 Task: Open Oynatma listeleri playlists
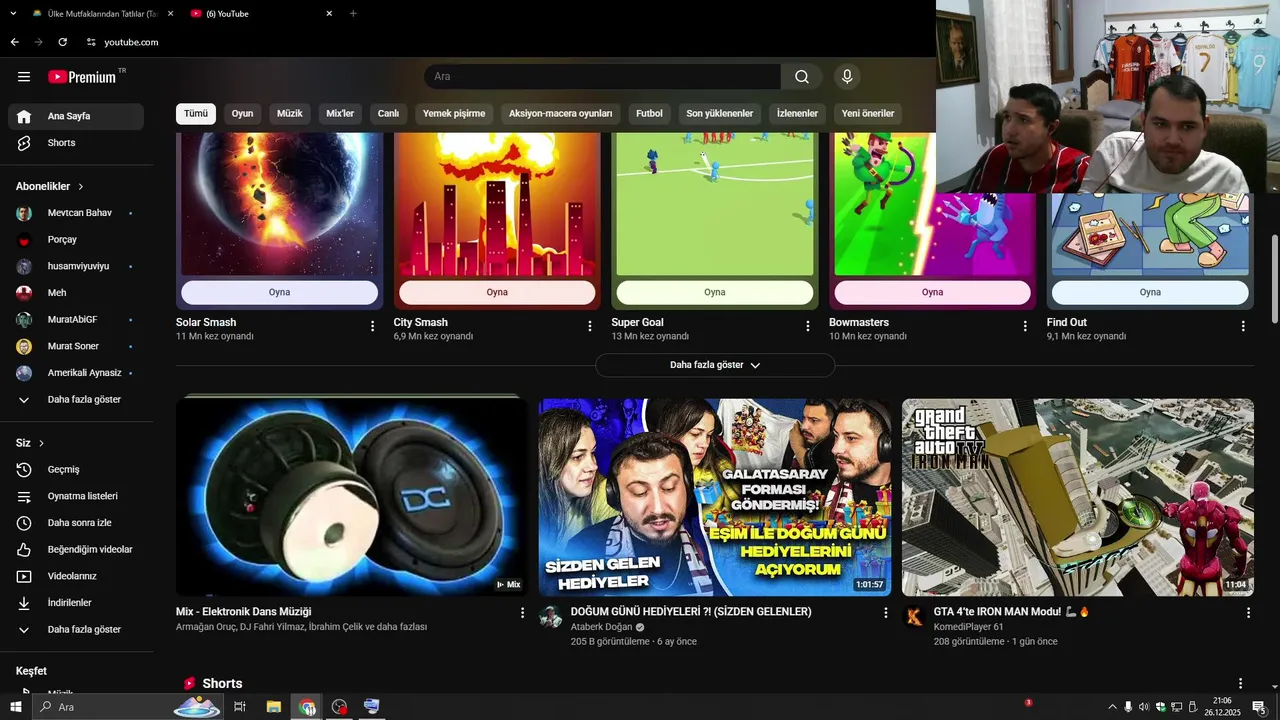click(76, 496)
